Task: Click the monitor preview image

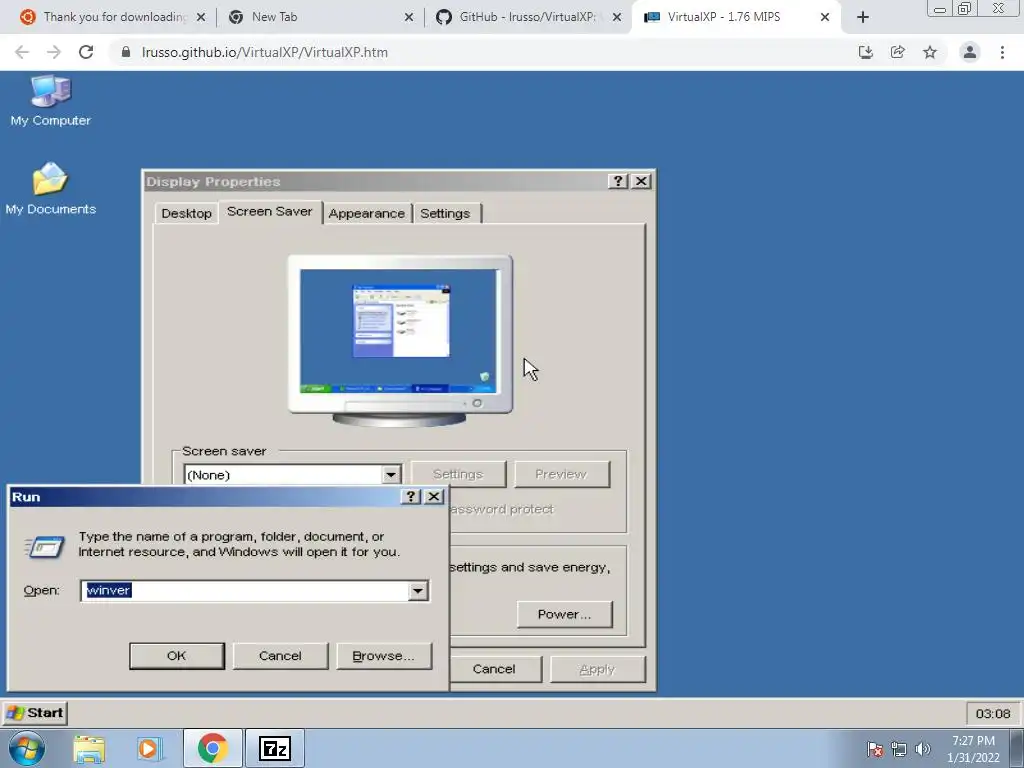Action: click(x=400, y=340)
